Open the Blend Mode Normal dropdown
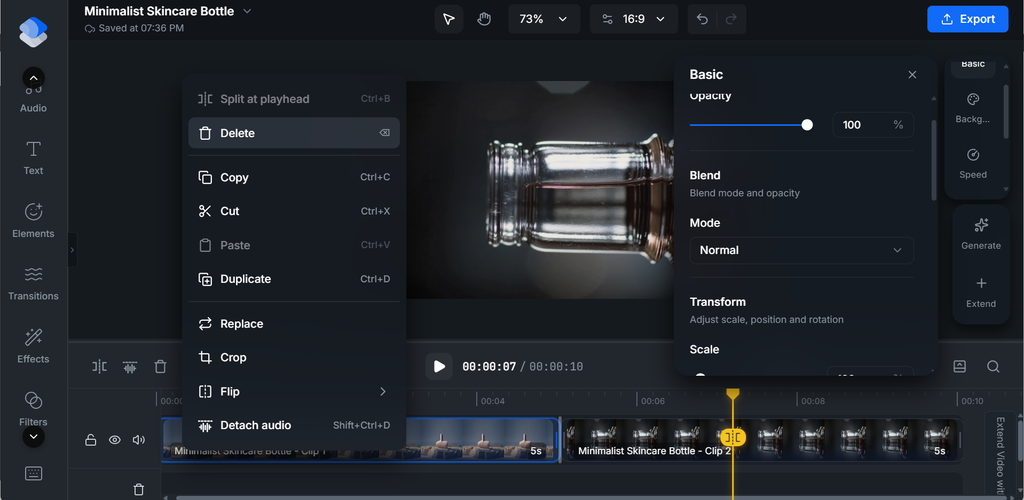The width and height of the screenshot is (1024, 500). pyautogui.click(x=801, y=250)
